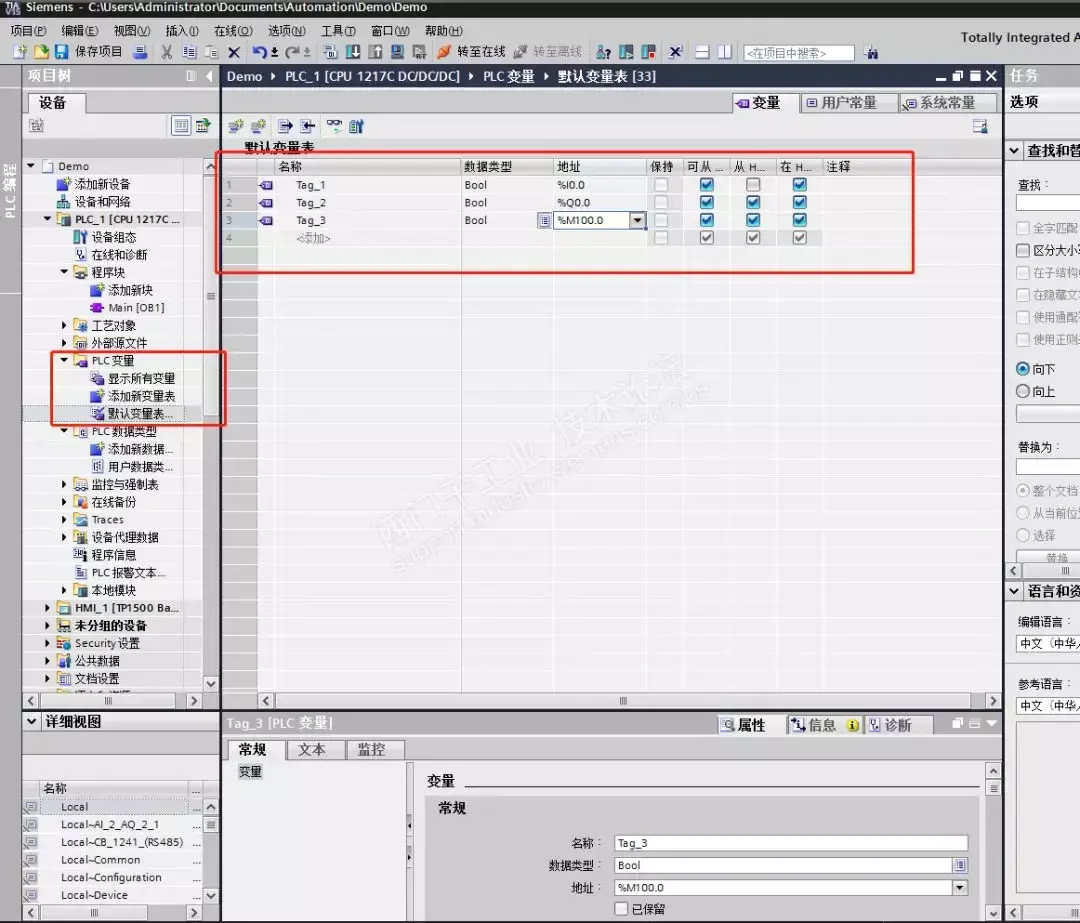Click the import tags icon in tag table toolbar
1080x923 pixels.
tap(307, 126)
